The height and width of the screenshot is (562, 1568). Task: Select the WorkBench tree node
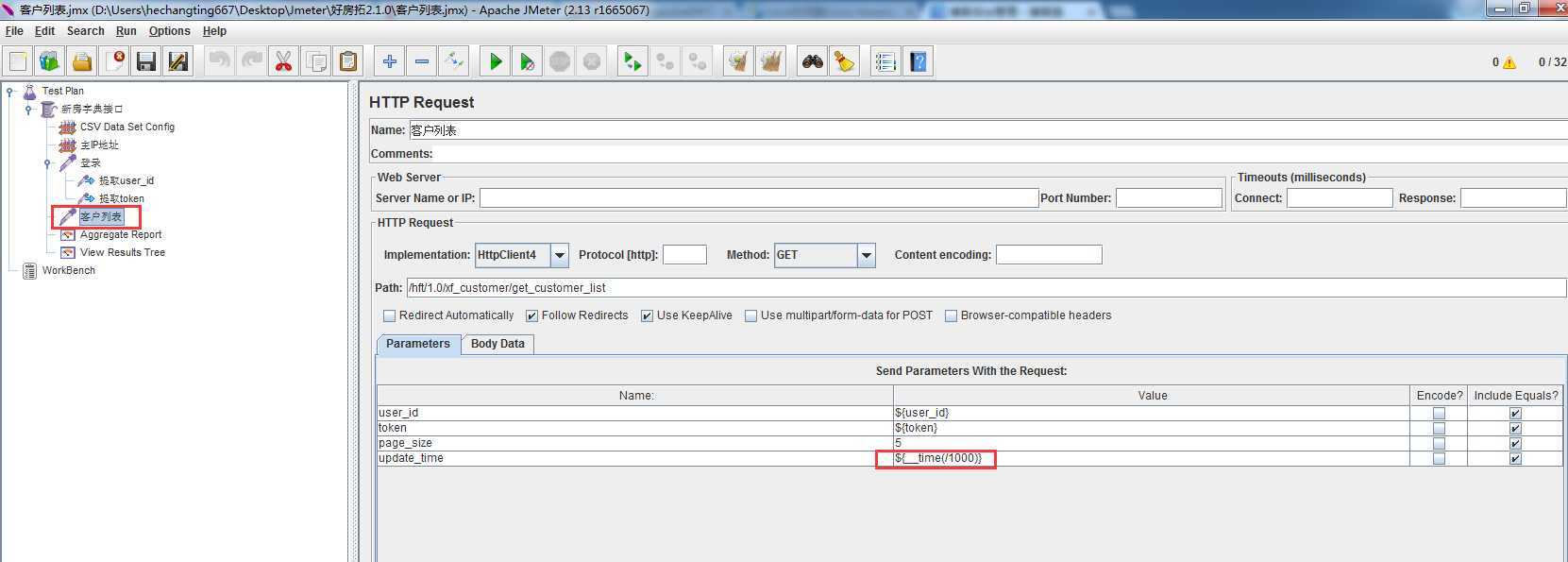(68, 270)
